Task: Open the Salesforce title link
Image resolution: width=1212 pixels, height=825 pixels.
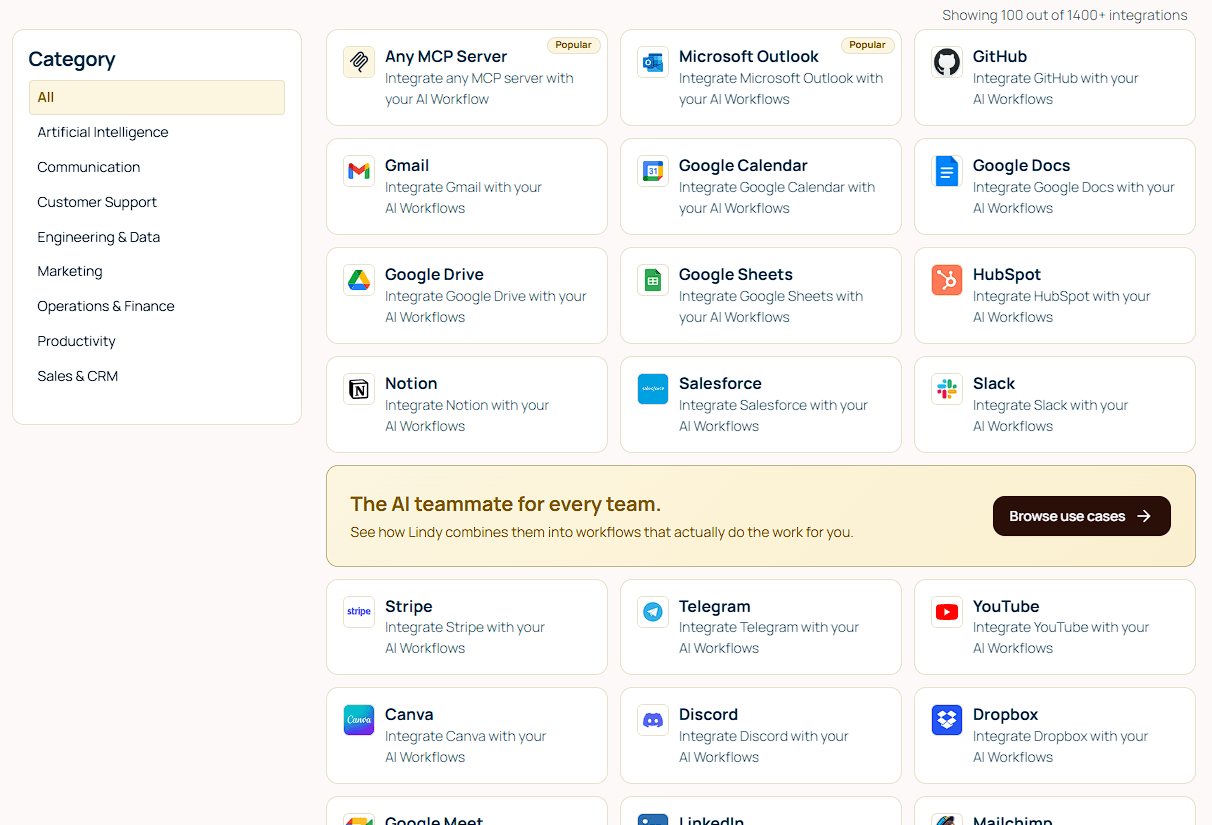Action: [720, 383]
